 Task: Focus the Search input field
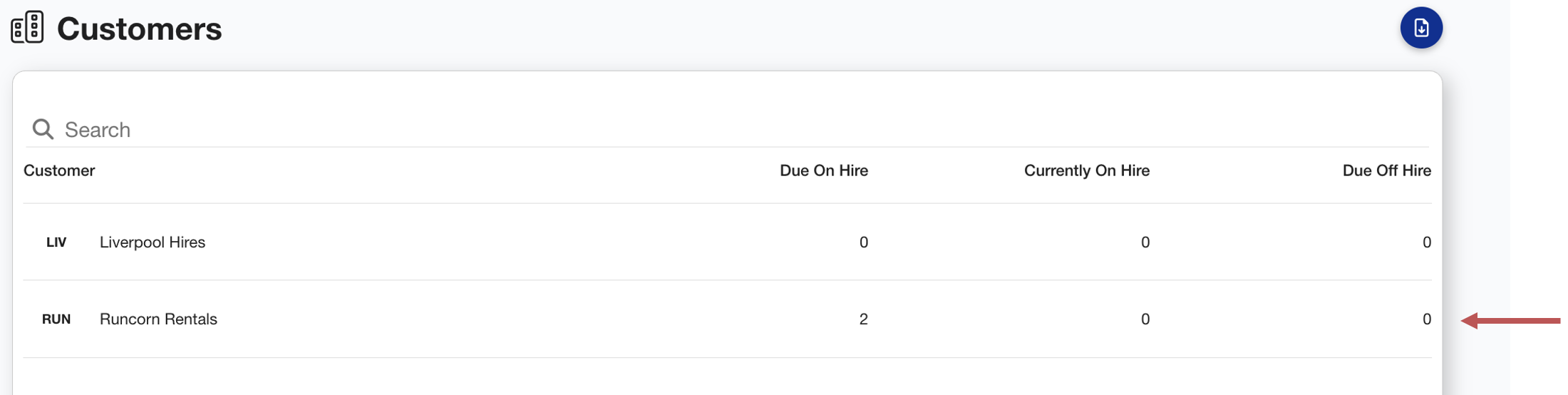(x=727, y=129)
